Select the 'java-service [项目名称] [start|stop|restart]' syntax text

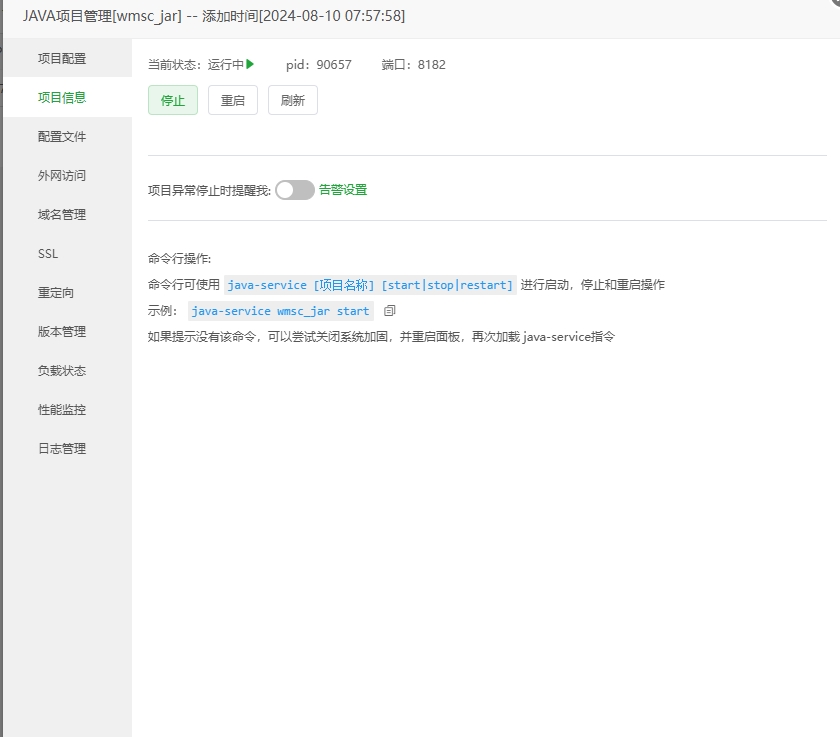tap(370, 285)
